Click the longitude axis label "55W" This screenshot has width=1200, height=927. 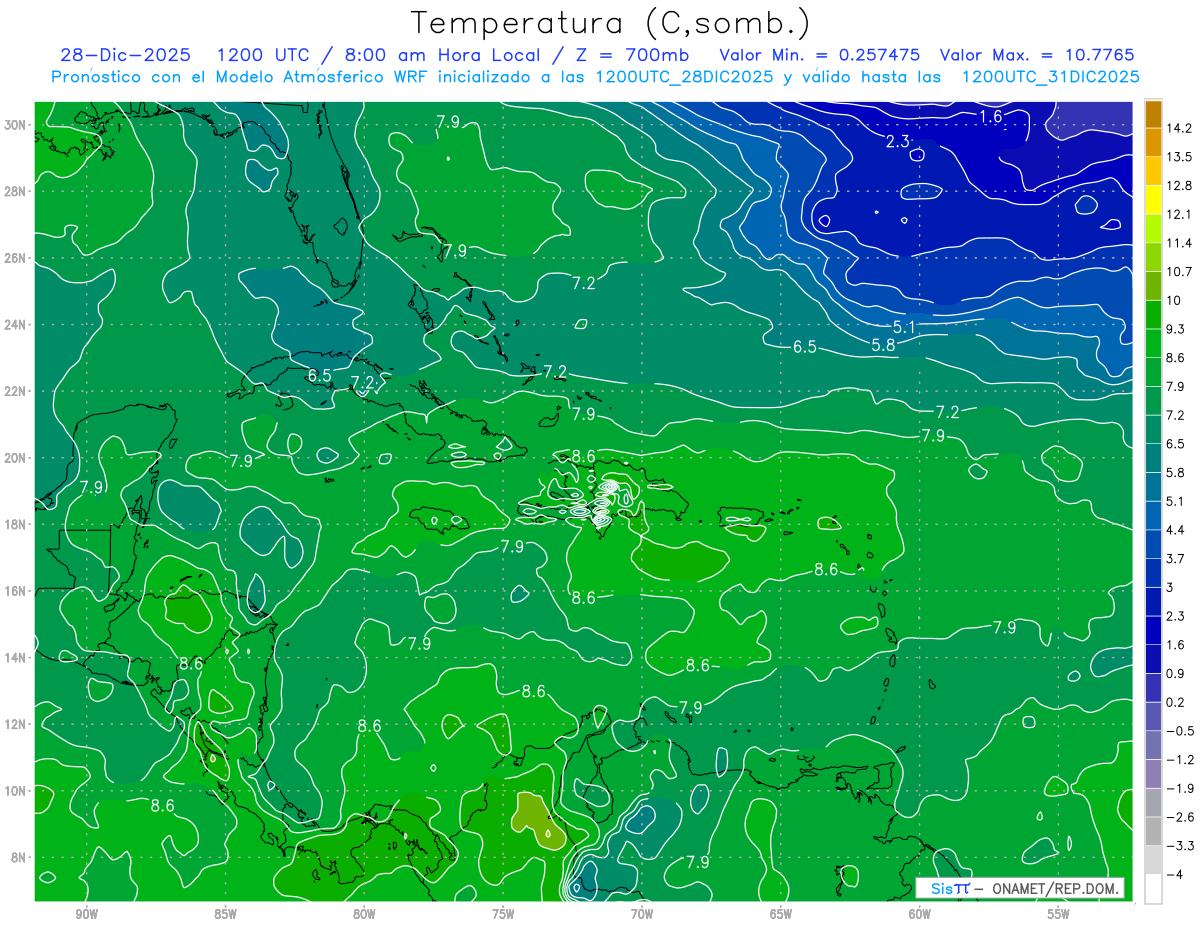point(1059,914)
